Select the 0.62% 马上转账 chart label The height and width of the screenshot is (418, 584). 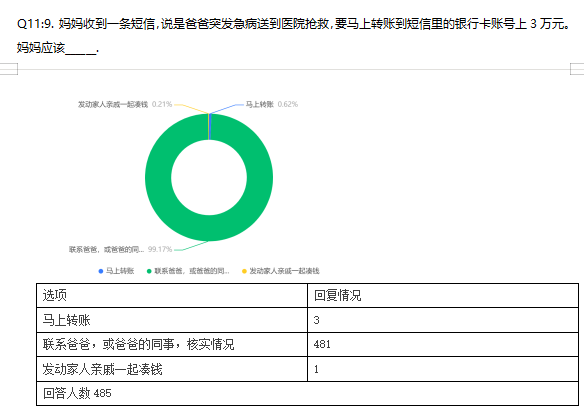(272, 104)
